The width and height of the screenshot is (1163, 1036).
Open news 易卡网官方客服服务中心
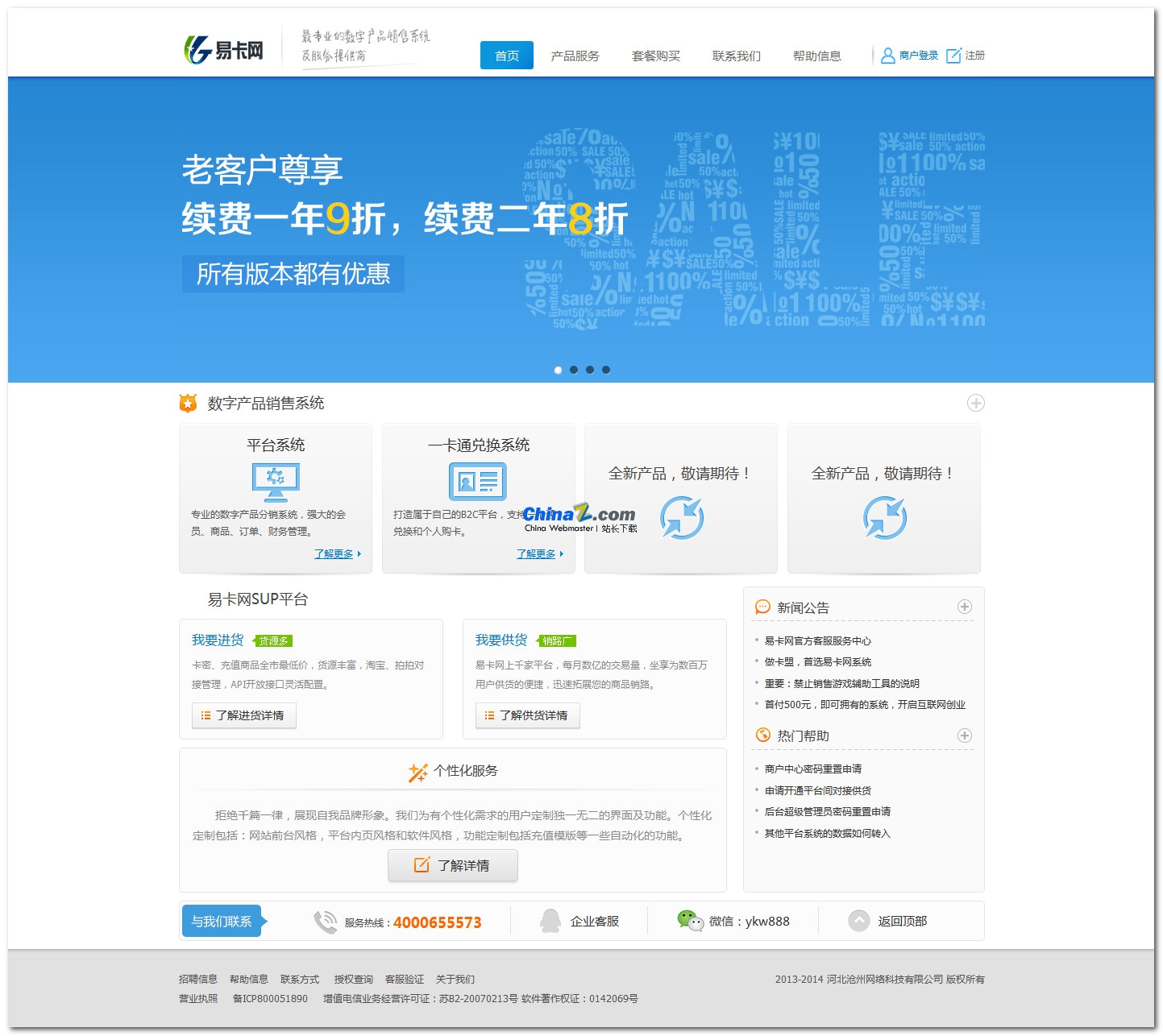[x=818, y=641]
